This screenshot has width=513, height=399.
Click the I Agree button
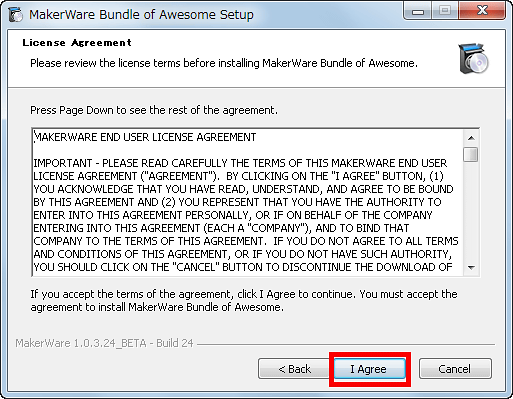(x=369, y=369)
